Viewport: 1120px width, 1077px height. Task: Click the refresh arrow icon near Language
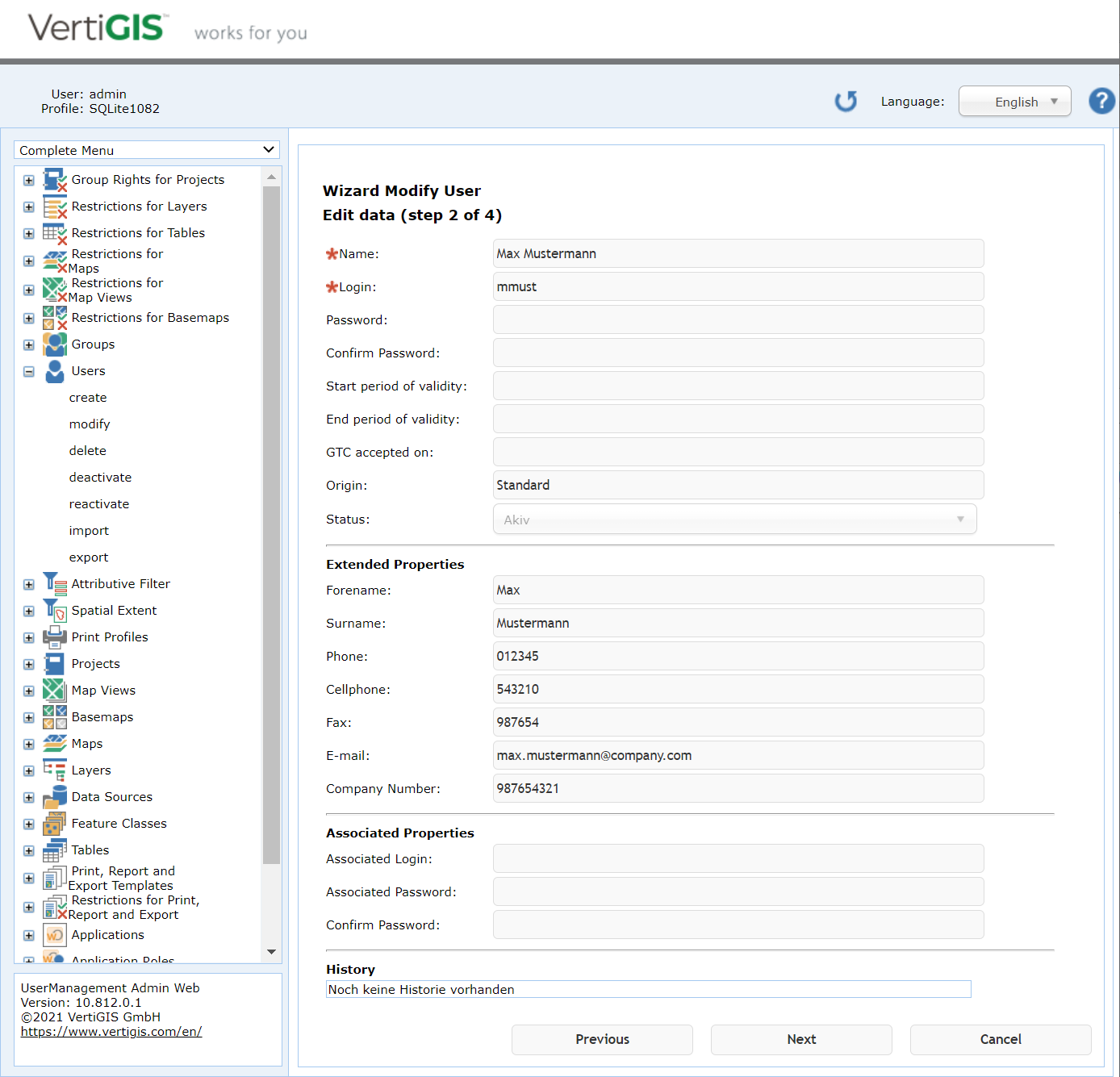coord(846,101)
